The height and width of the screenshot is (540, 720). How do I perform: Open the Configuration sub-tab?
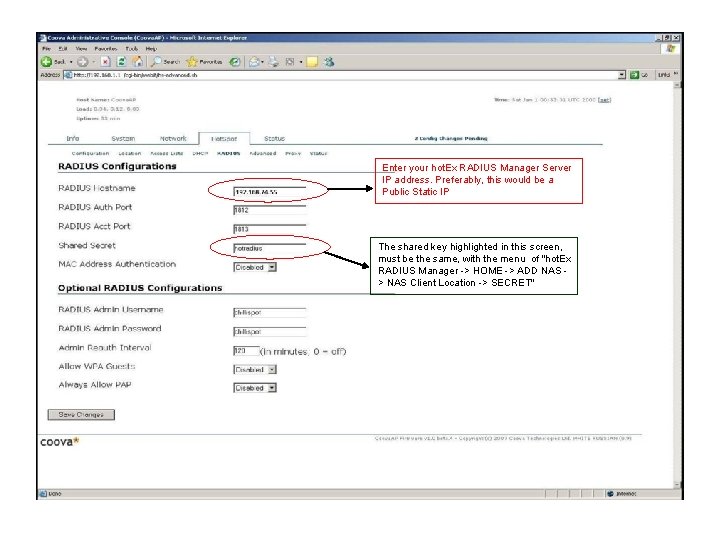click(x=90, y=153)
